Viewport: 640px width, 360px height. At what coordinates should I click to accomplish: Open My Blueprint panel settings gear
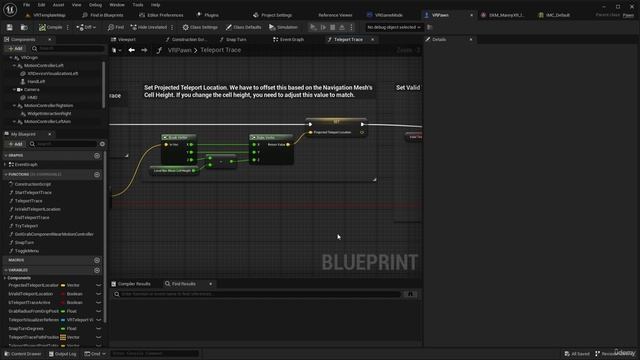(102, 144)
